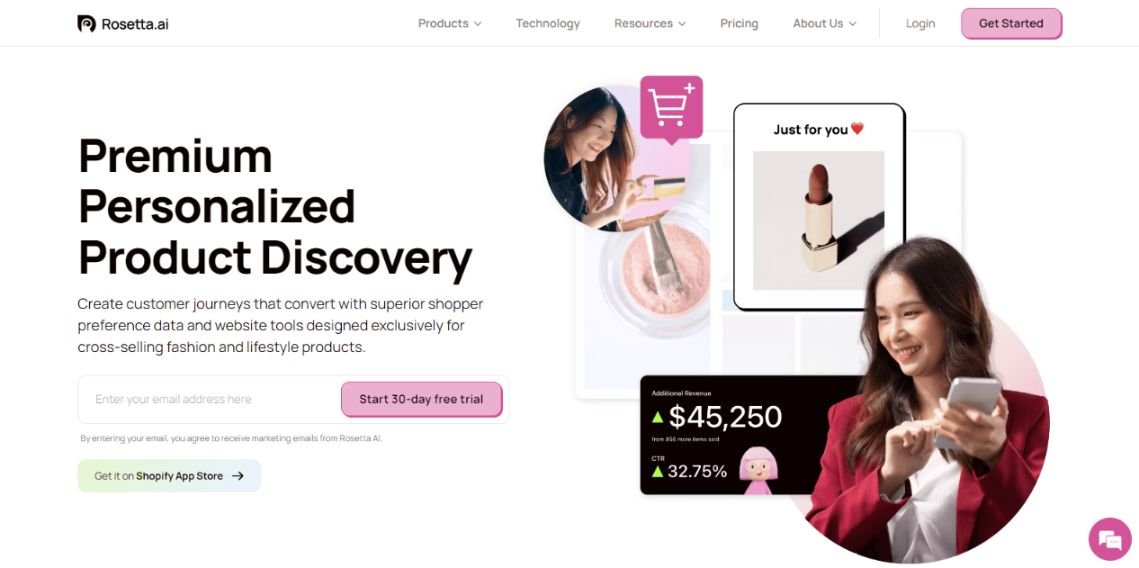Open the live chat bubble icon

1110,539
